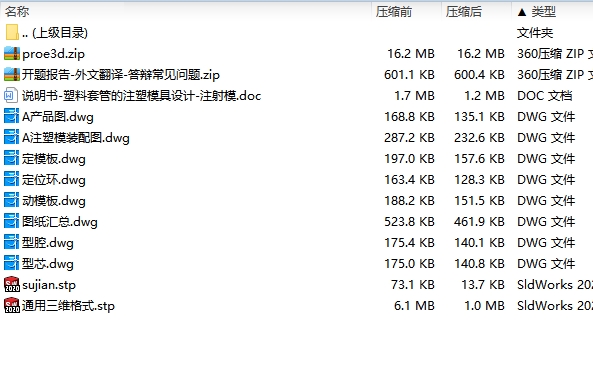This screenshot has height=373, width=593.
Task: Click the 通用三维格式.stp SolidWorks icon
Action: (x=12, y=306)
